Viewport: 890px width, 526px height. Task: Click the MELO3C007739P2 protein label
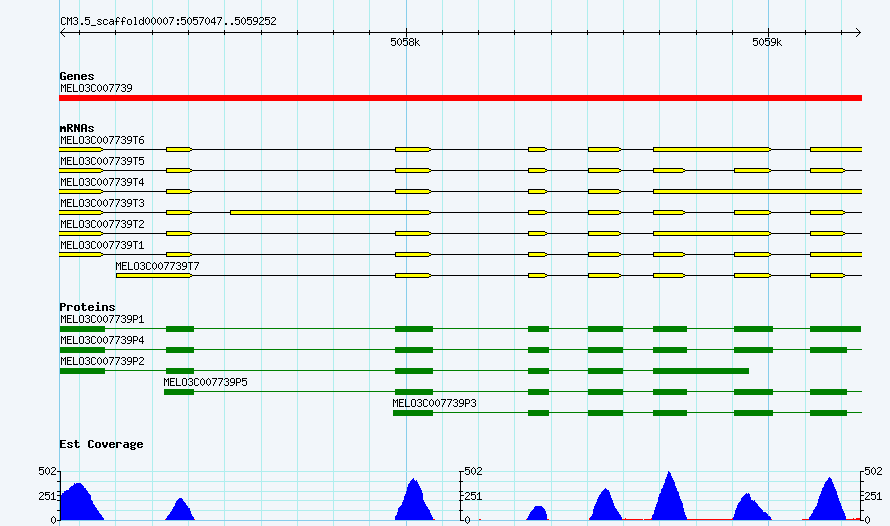102,361
